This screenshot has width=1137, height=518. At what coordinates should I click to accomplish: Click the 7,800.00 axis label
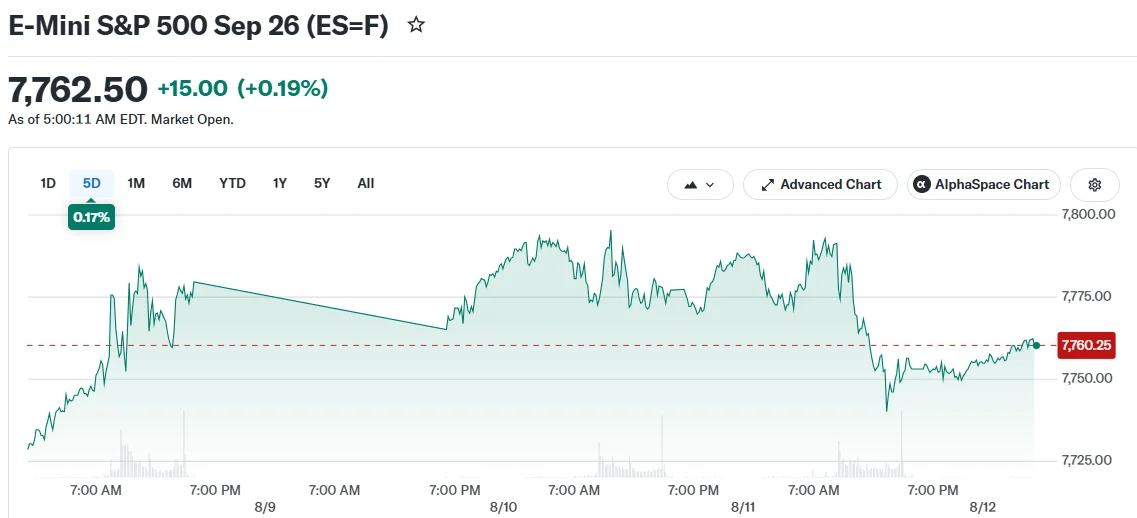click(1088, 214)
